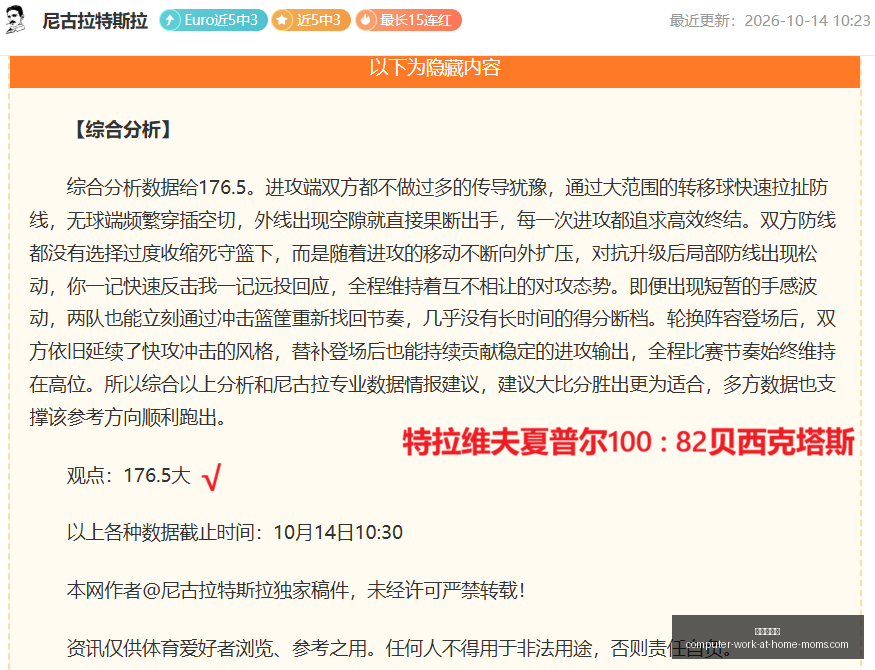The image size is (875, 670).
Task: Click the red score 特拉维夫夏普尔100：82贝西克塔斯
Action: (x=628, y=442)
